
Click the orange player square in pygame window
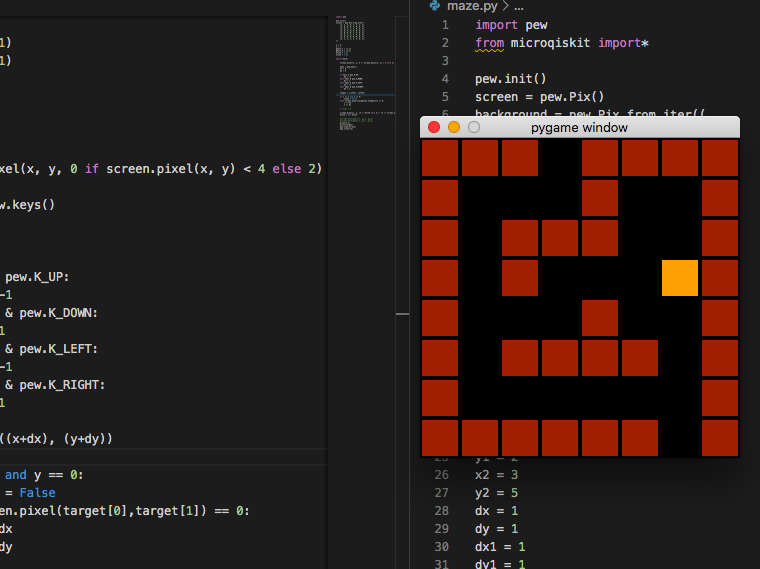point(680,278)
